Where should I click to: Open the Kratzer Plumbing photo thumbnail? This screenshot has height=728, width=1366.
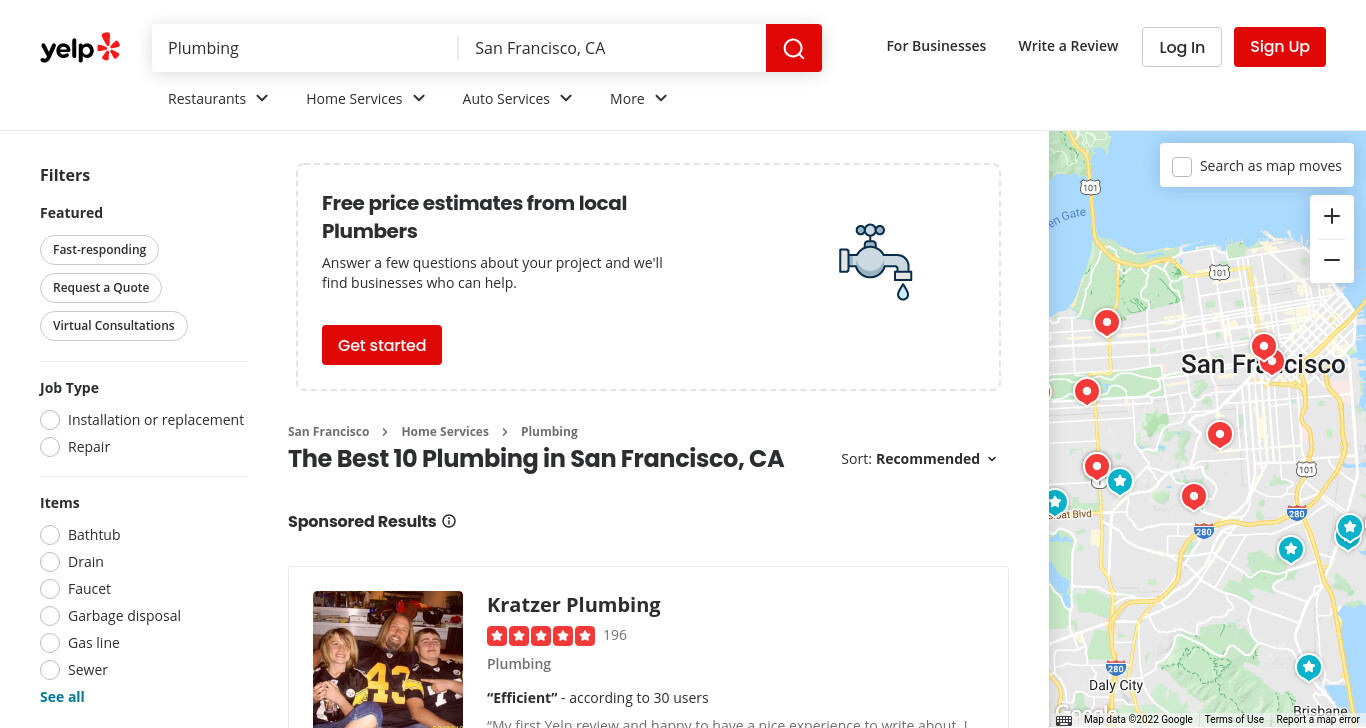click(388, 659)
